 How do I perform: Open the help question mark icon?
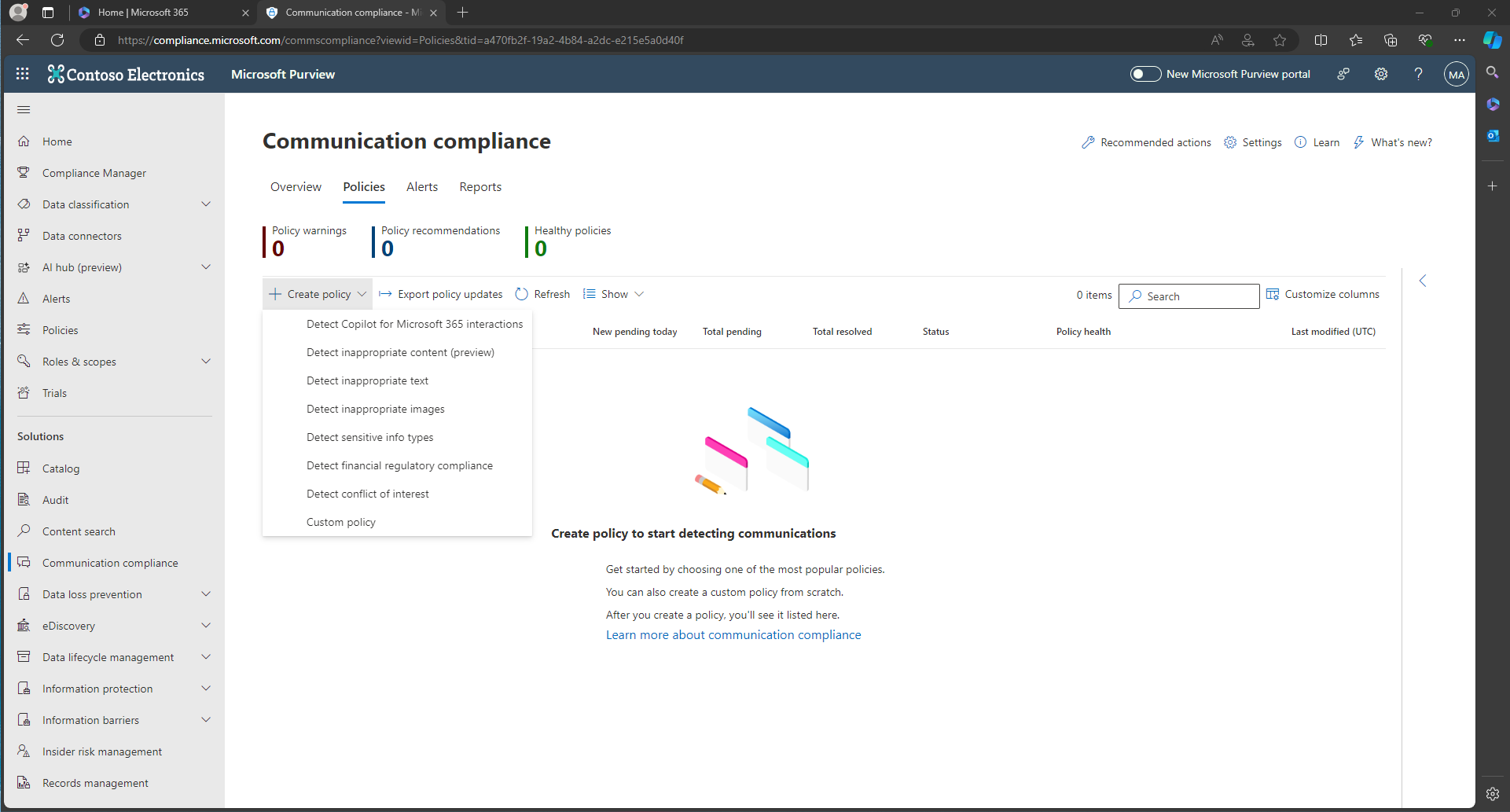[1418, 74]
